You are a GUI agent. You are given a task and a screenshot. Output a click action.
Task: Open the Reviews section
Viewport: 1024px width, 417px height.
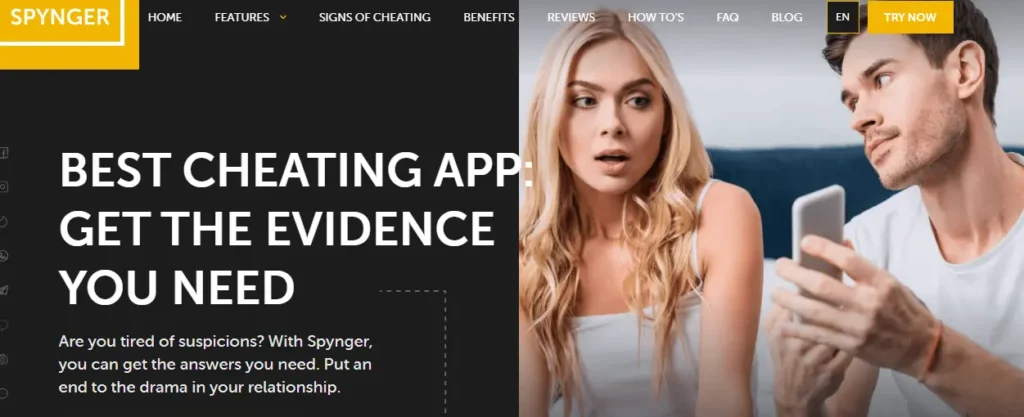pos(571,18)
